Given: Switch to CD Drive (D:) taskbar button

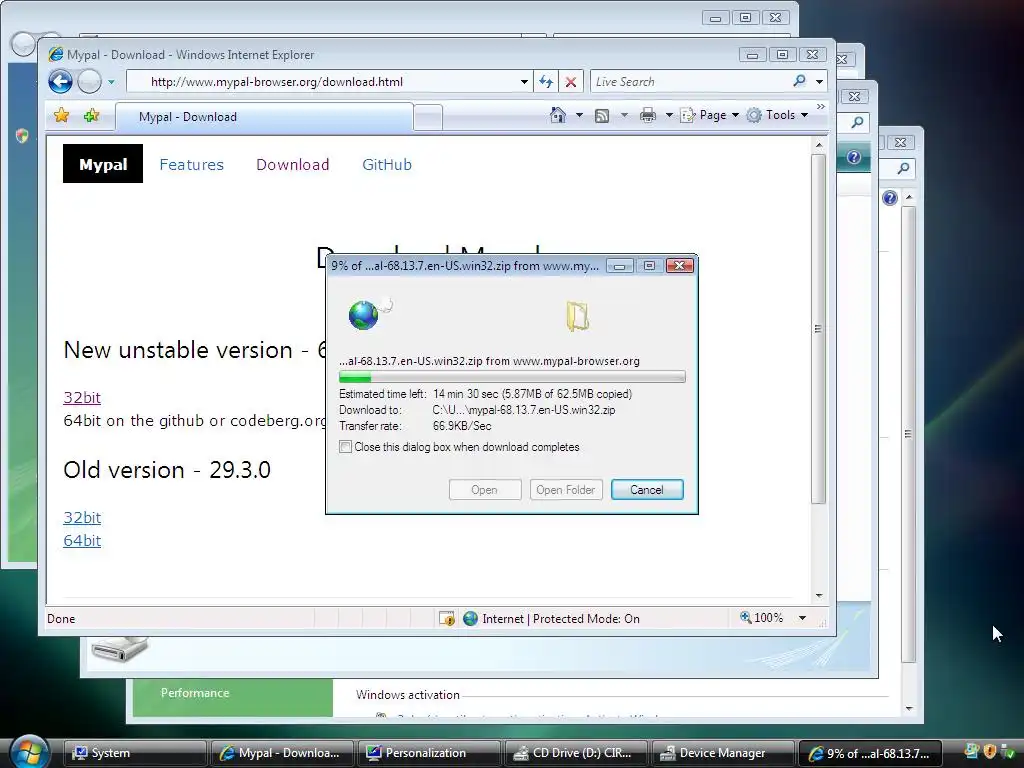Looking at the screenshot, I should coord(576,753).
